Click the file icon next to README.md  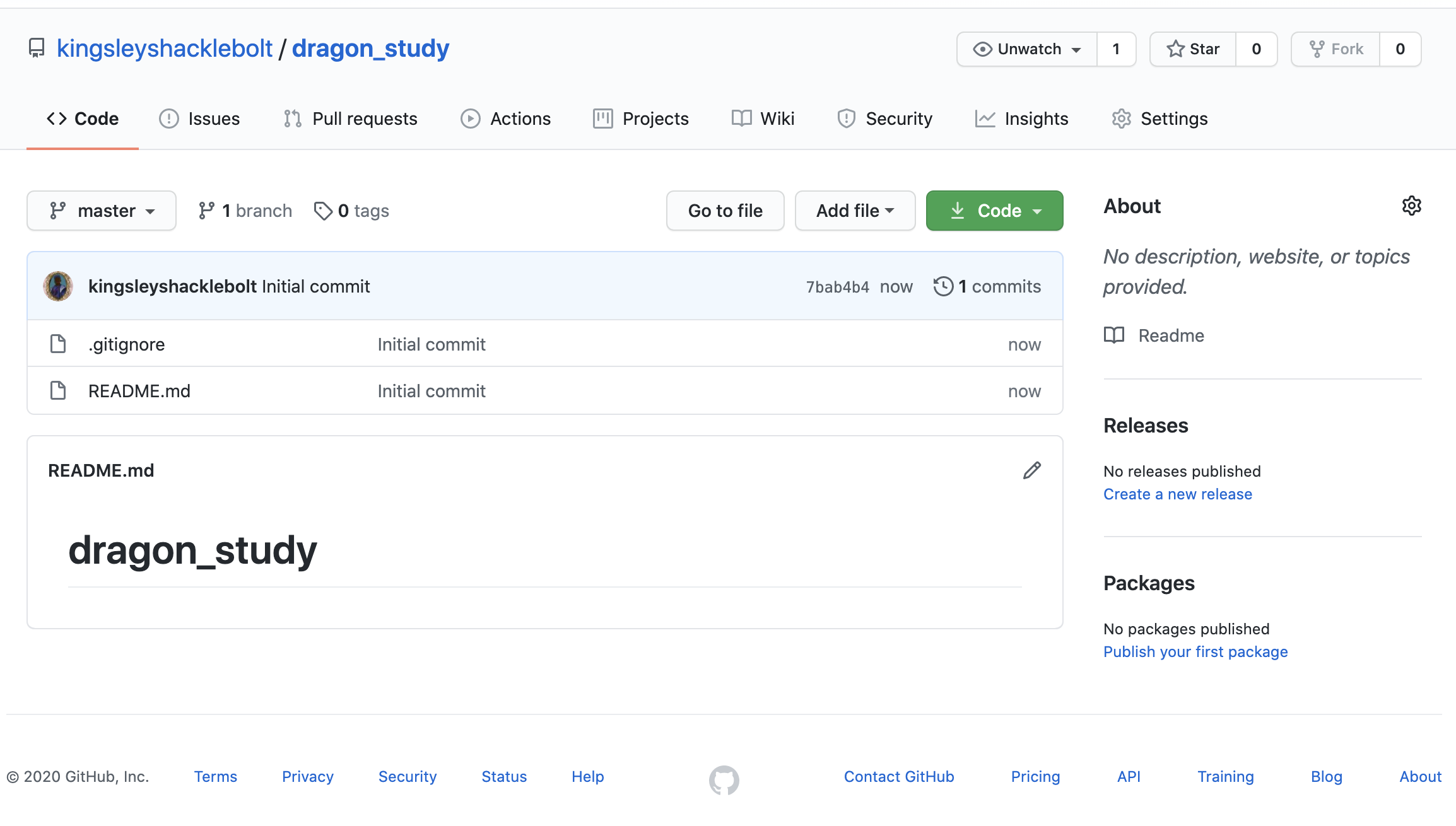point(58,390)
